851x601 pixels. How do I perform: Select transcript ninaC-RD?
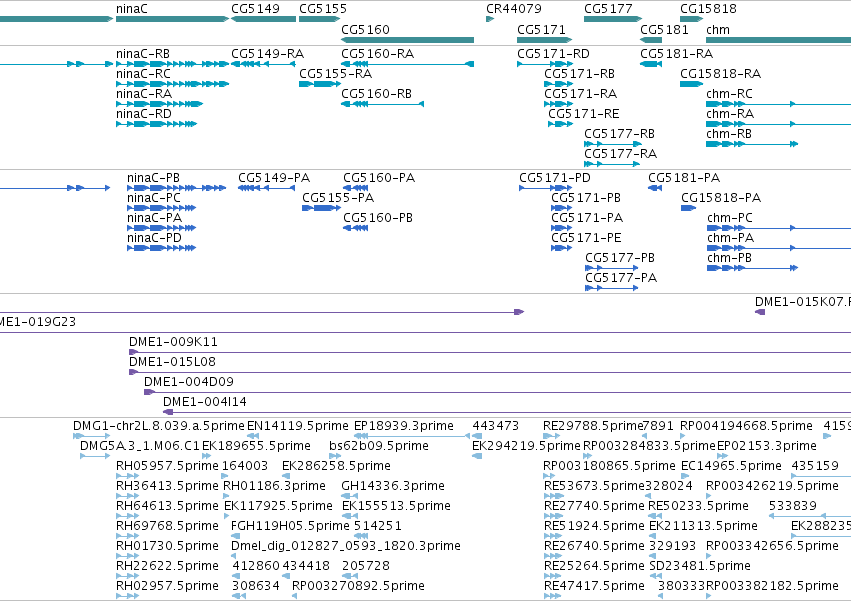click(x=143, y=114)
